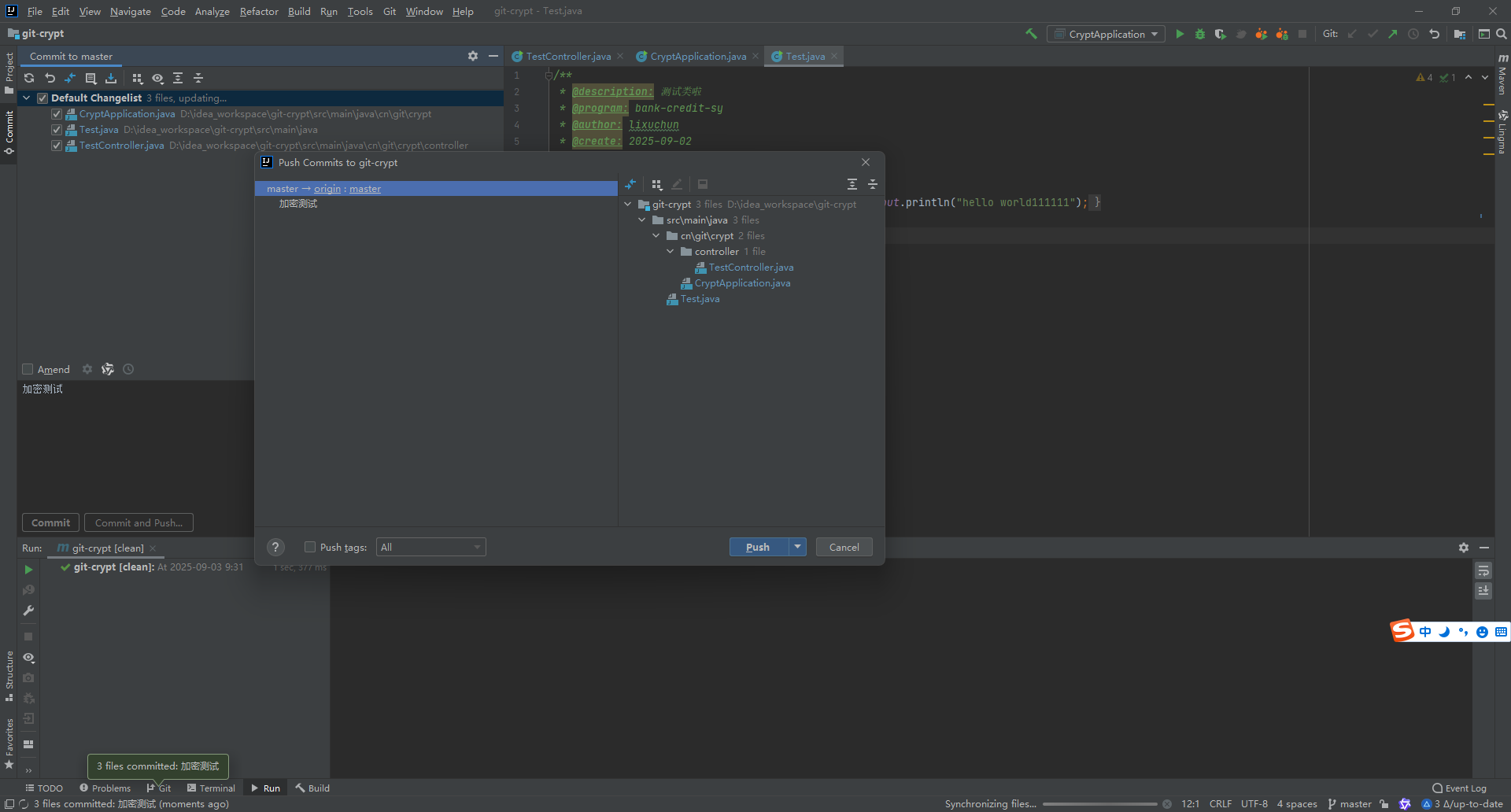Collapse the cn\git\crypt folder node
This screenshot has width=1511, height=812.
(656, 236)
